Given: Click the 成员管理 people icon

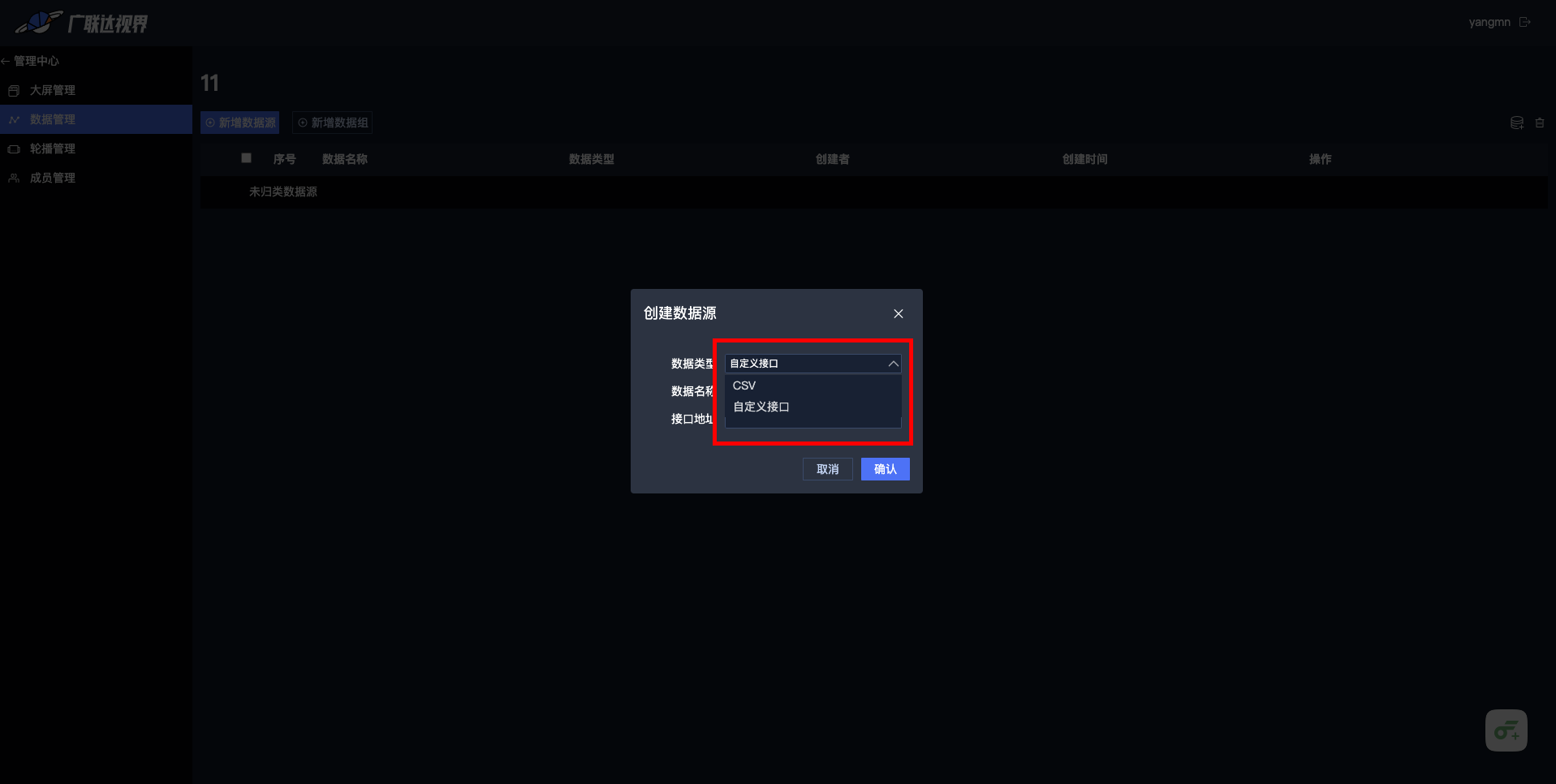Looking at the screenshot, I should pos(14,178).
